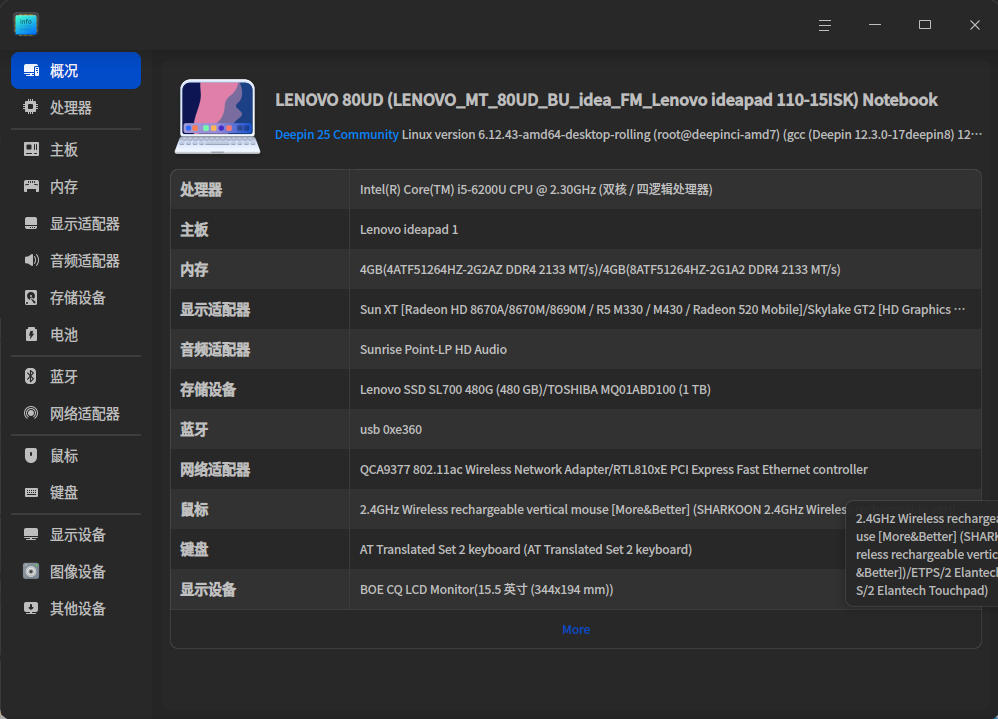Click the 蓝牙 row label in table

click(194, 430)
